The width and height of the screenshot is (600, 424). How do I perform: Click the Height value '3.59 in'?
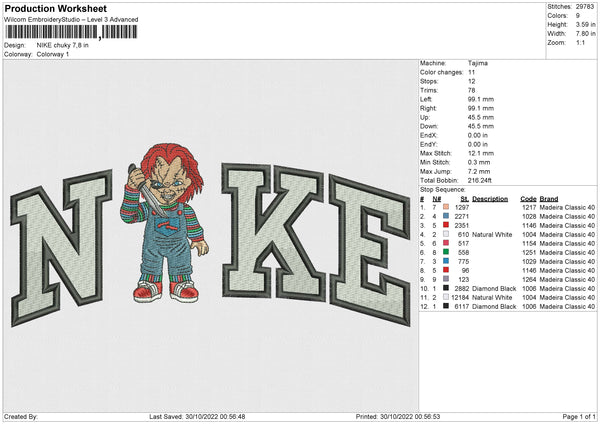(x=585, y=24)
